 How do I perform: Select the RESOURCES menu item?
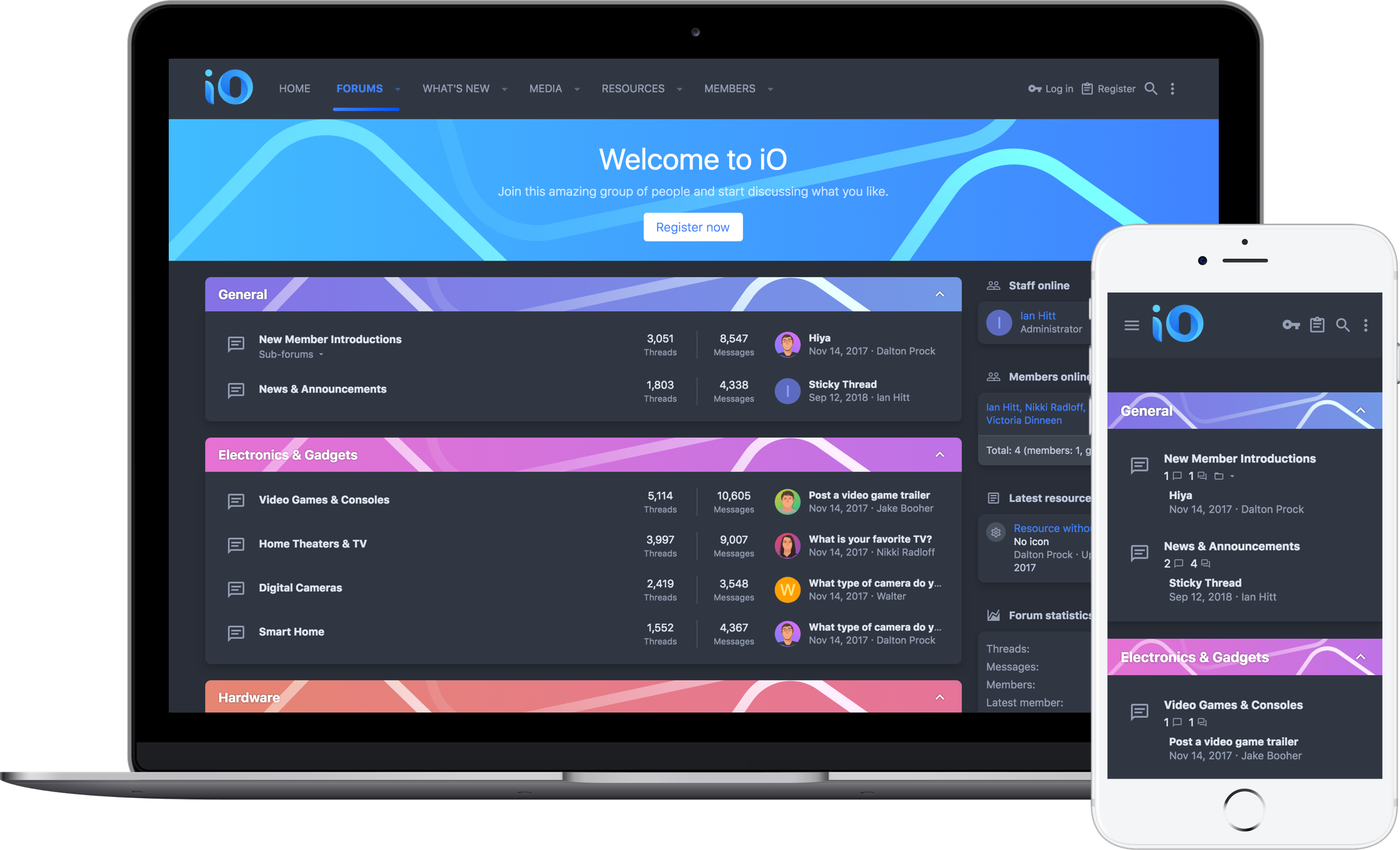pyautogui.click(x=633, y=89)
